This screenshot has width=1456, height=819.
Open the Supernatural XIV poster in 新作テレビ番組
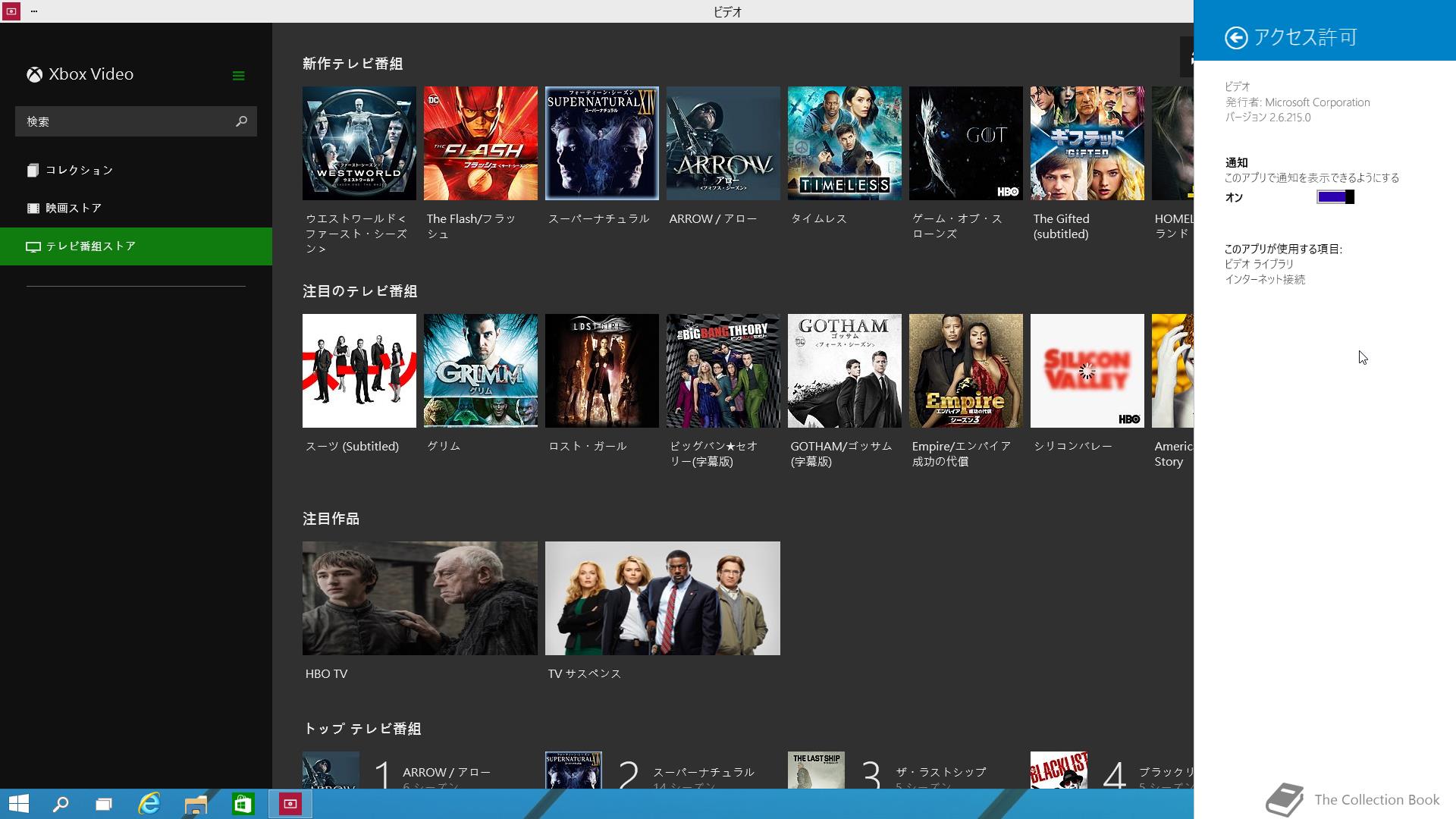[x=602, y=143]
